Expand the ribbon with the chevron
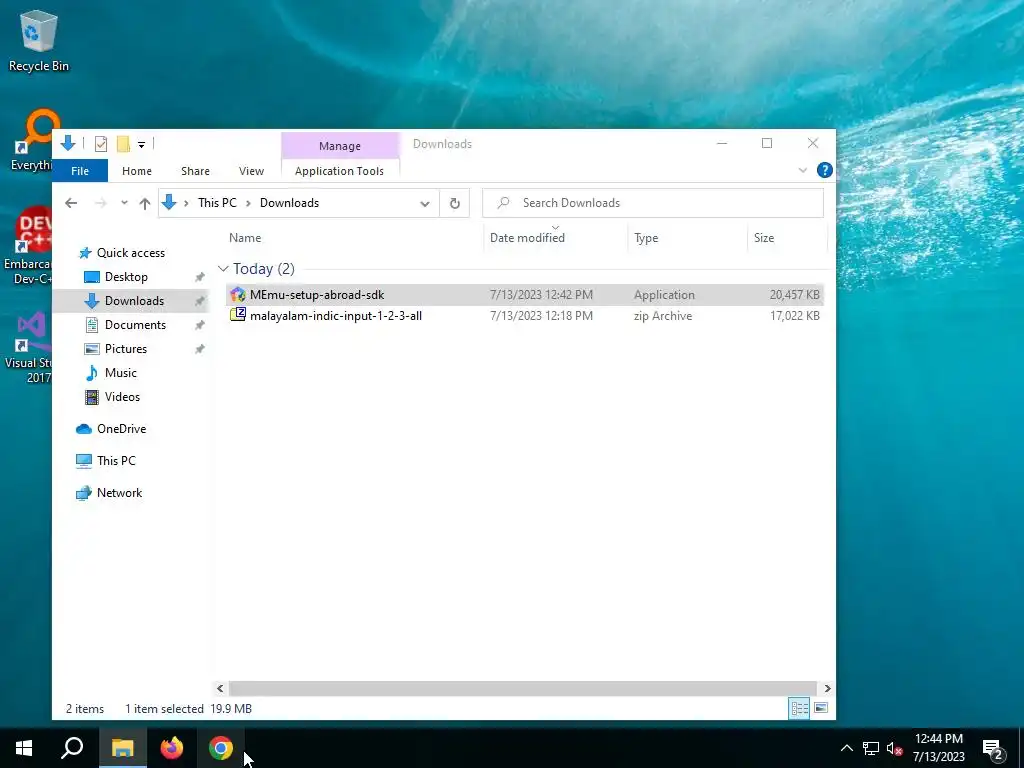Screen dimensions: 1024x768 coord(803,170)
